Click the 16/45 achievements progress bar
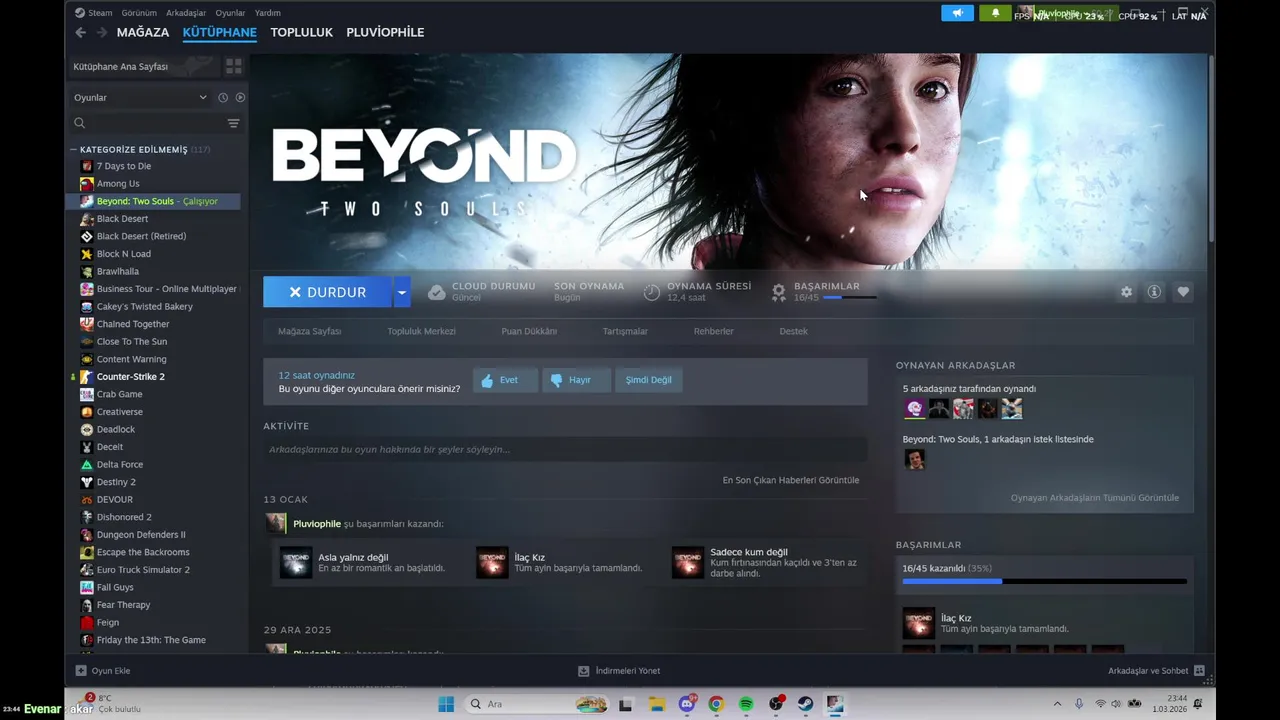Viewport: 1280px width, 720px height. tap(1045, 581)
